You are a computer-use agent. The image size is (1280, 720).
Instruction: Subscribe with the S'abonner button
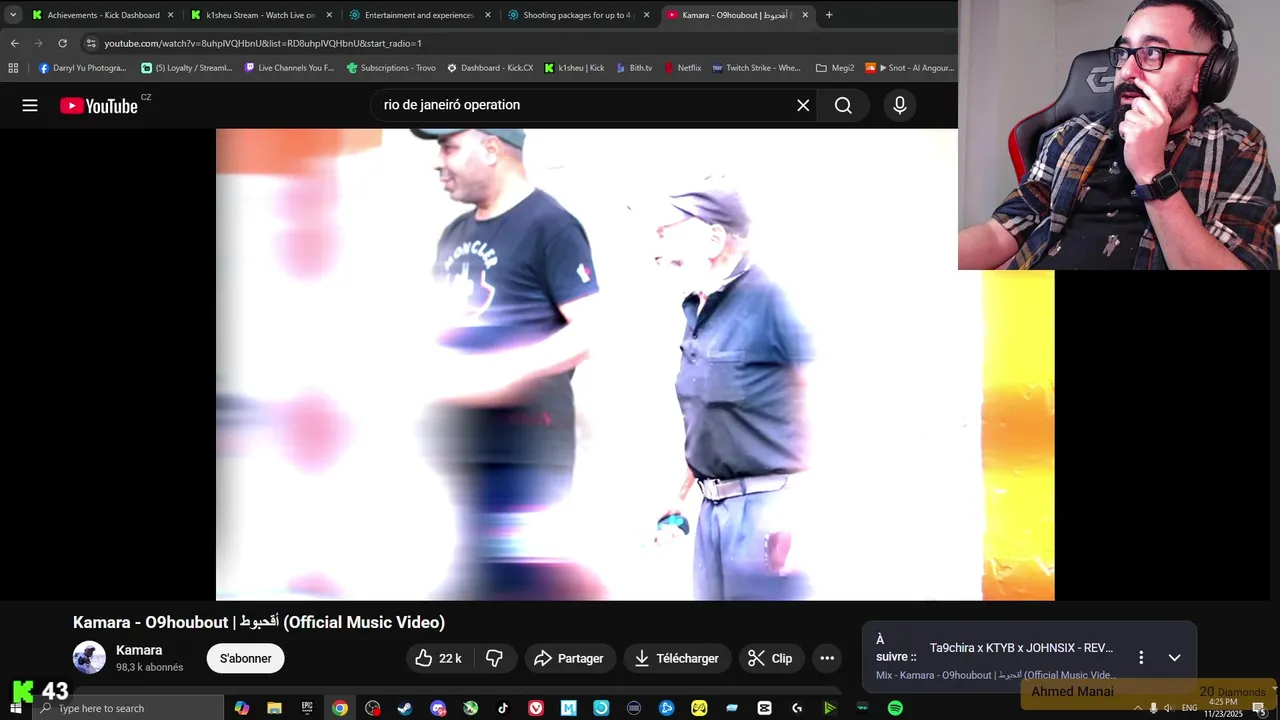click(246, 658)
